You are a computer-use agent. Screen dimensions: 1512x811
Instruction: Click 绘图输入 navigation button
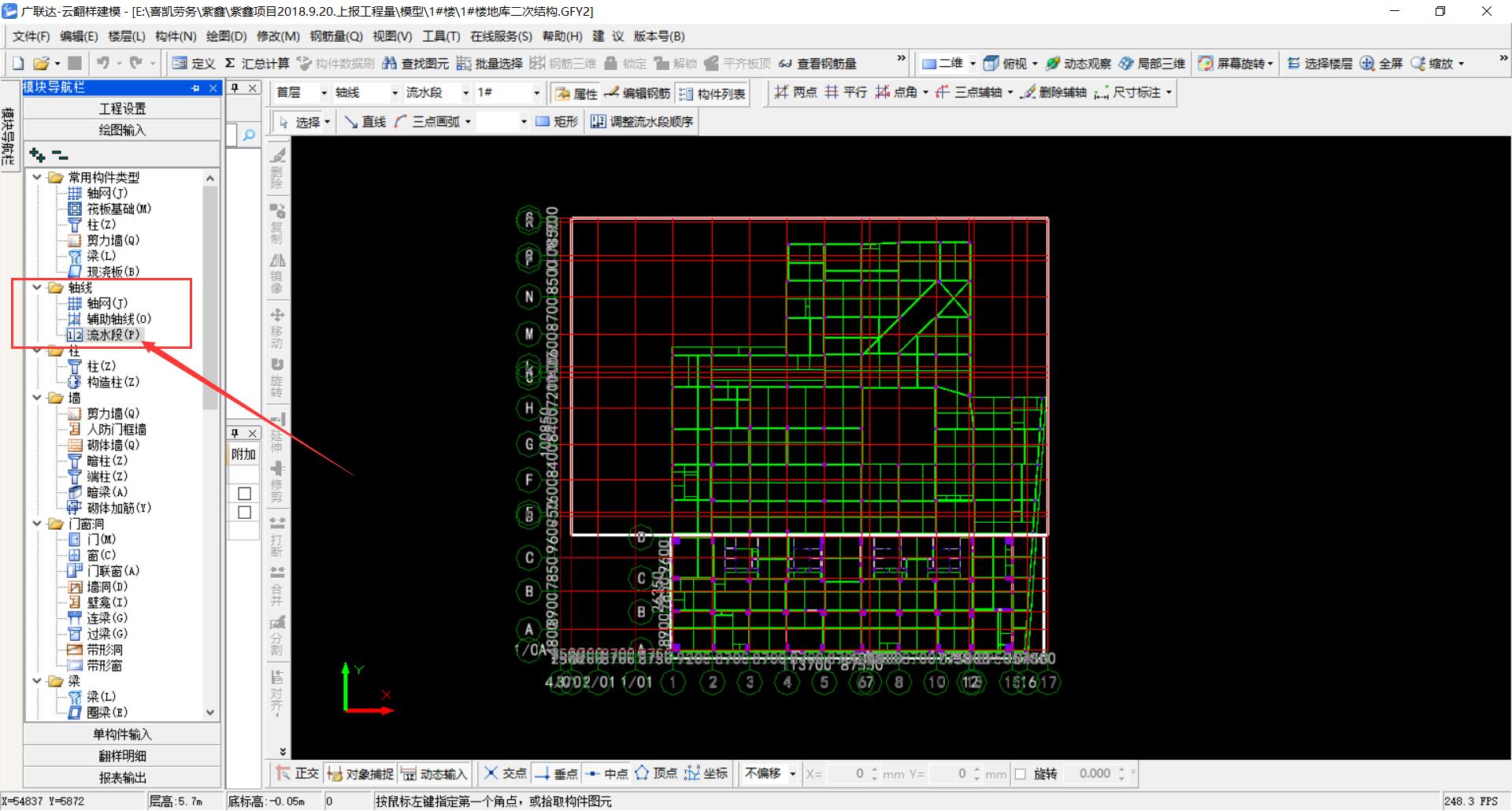[122, 130]
